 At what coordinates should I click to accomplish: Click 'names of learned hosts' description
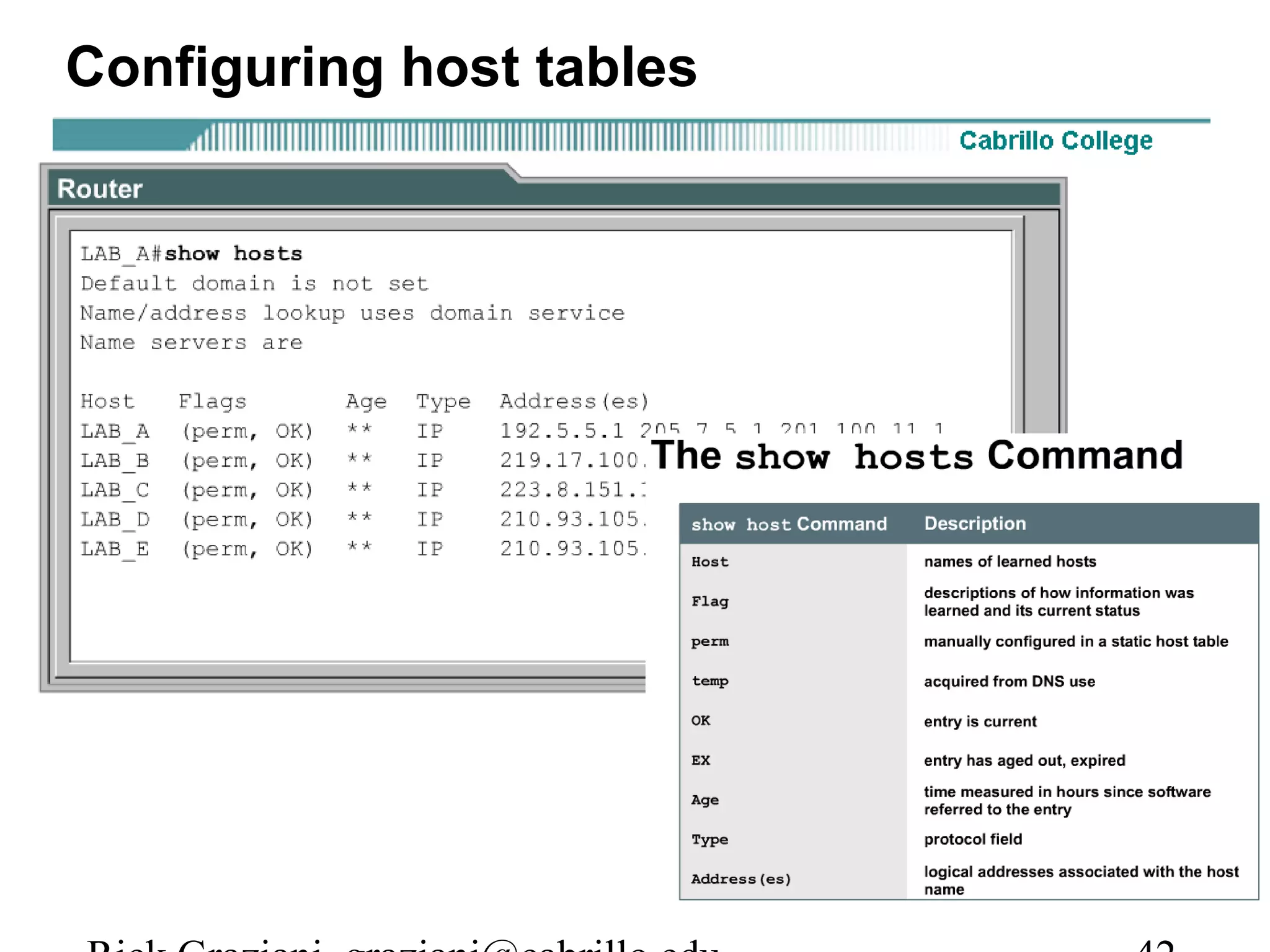point(1010,562)
